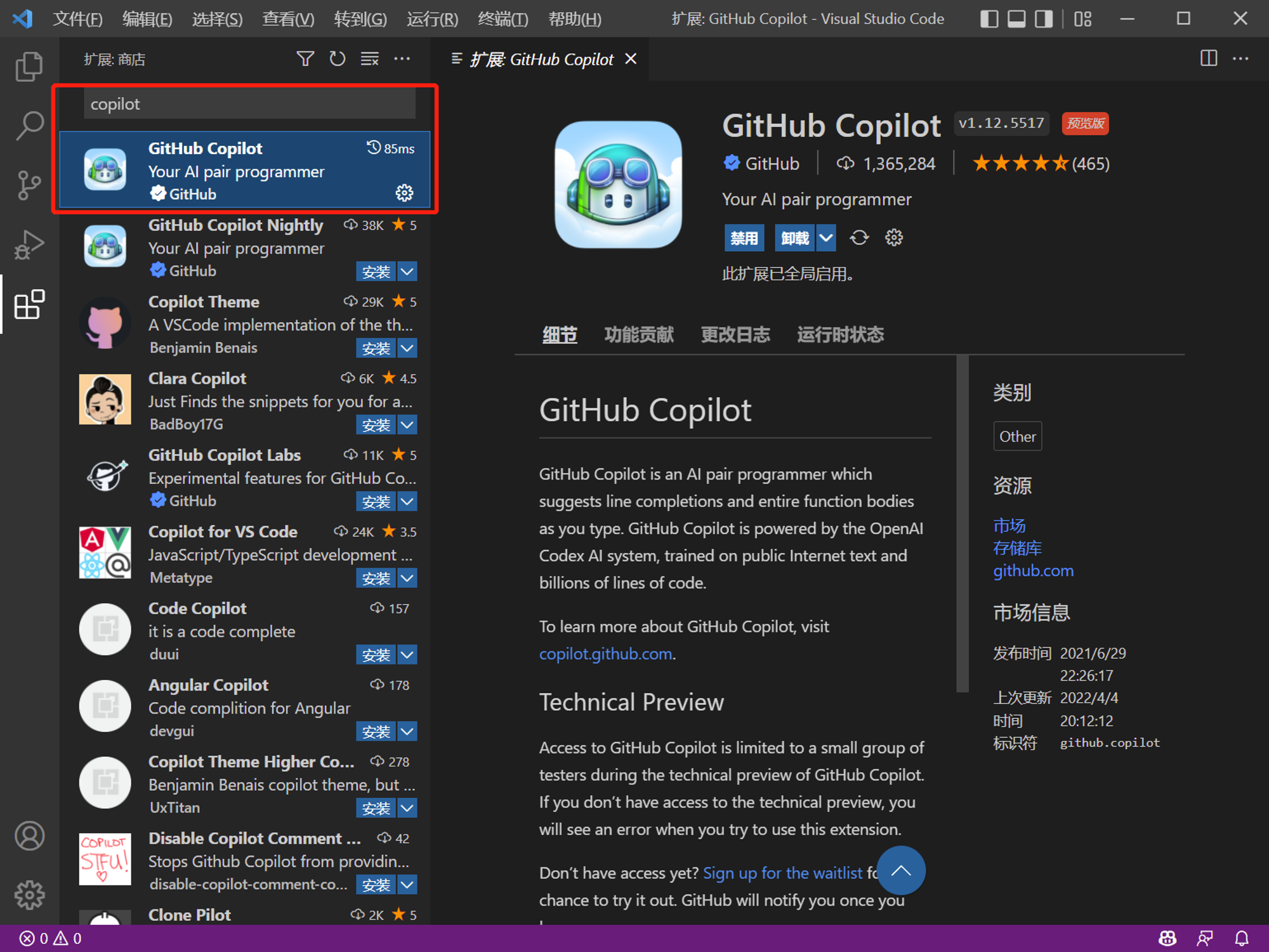Click Sign up for the waitlist link
This screenshot has height=952, width=1269.
[782, 873]
